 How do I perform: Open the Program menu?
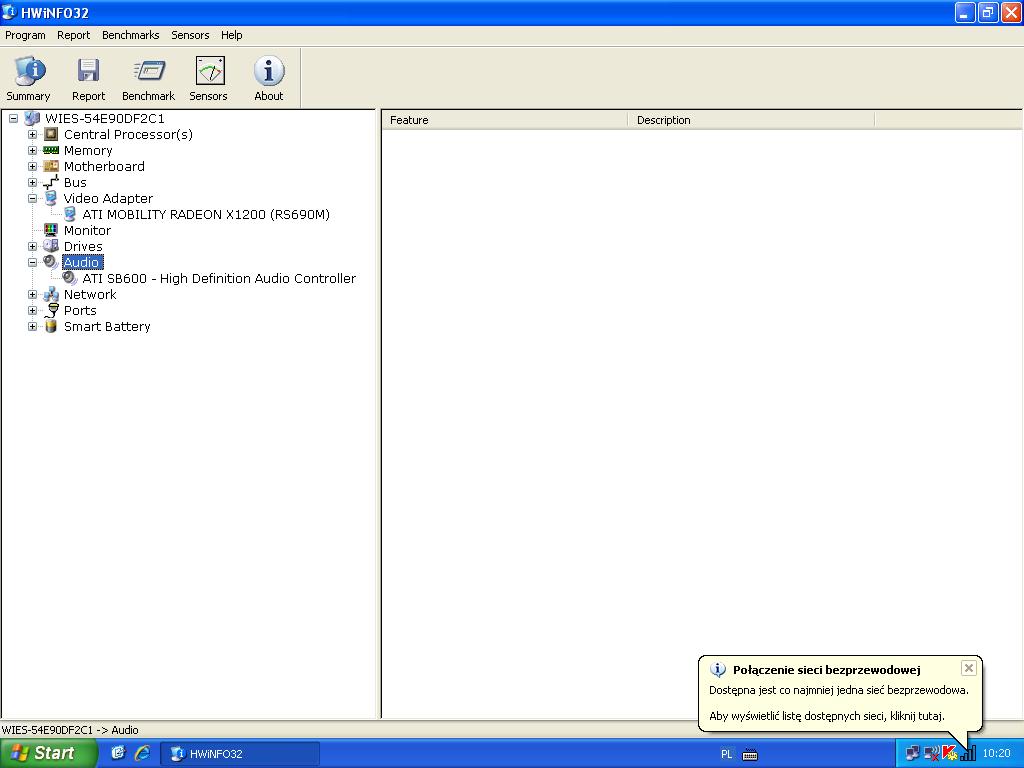[25, 35]
